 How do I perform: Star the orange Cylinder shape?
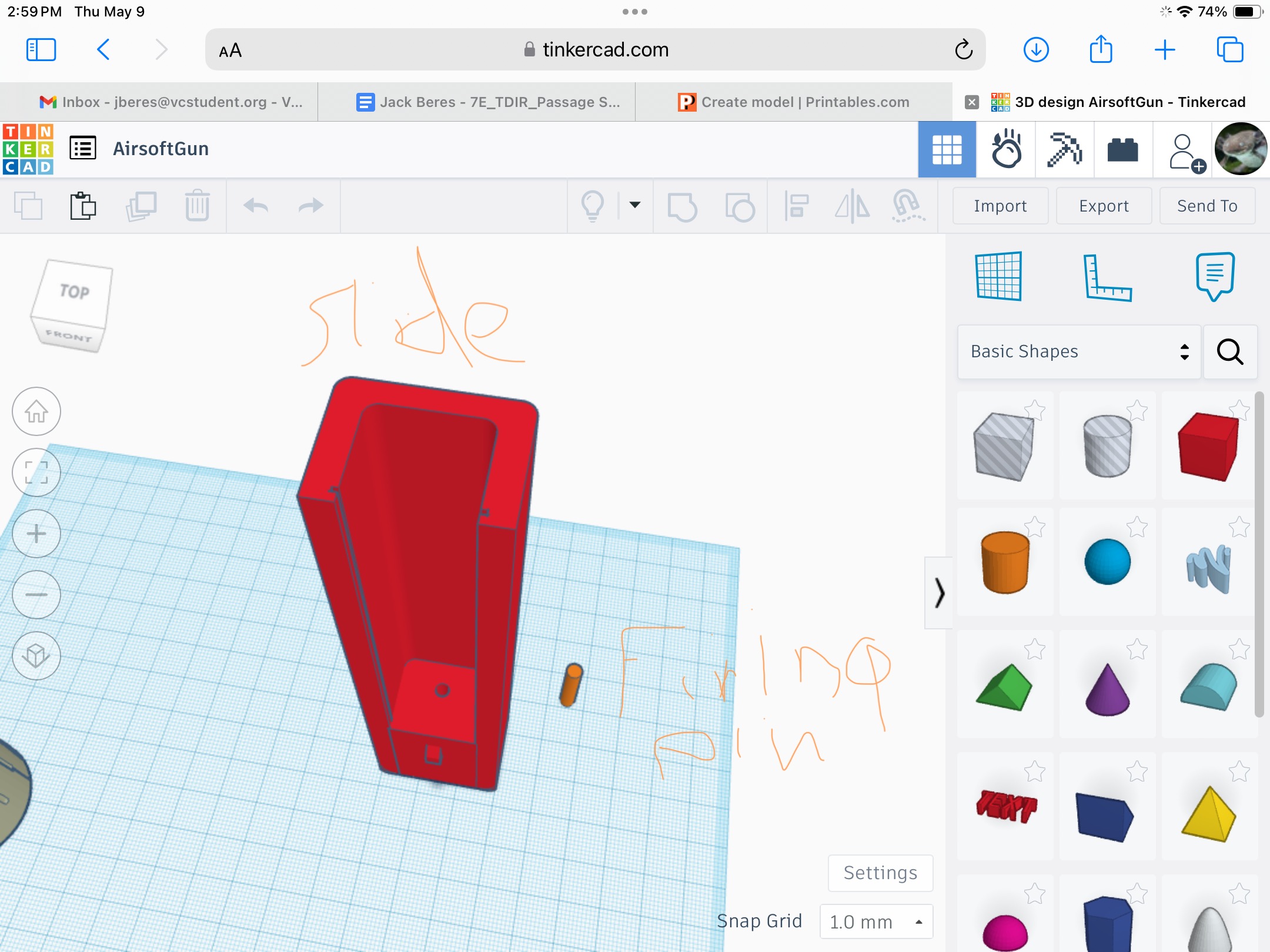point(1035,527)
